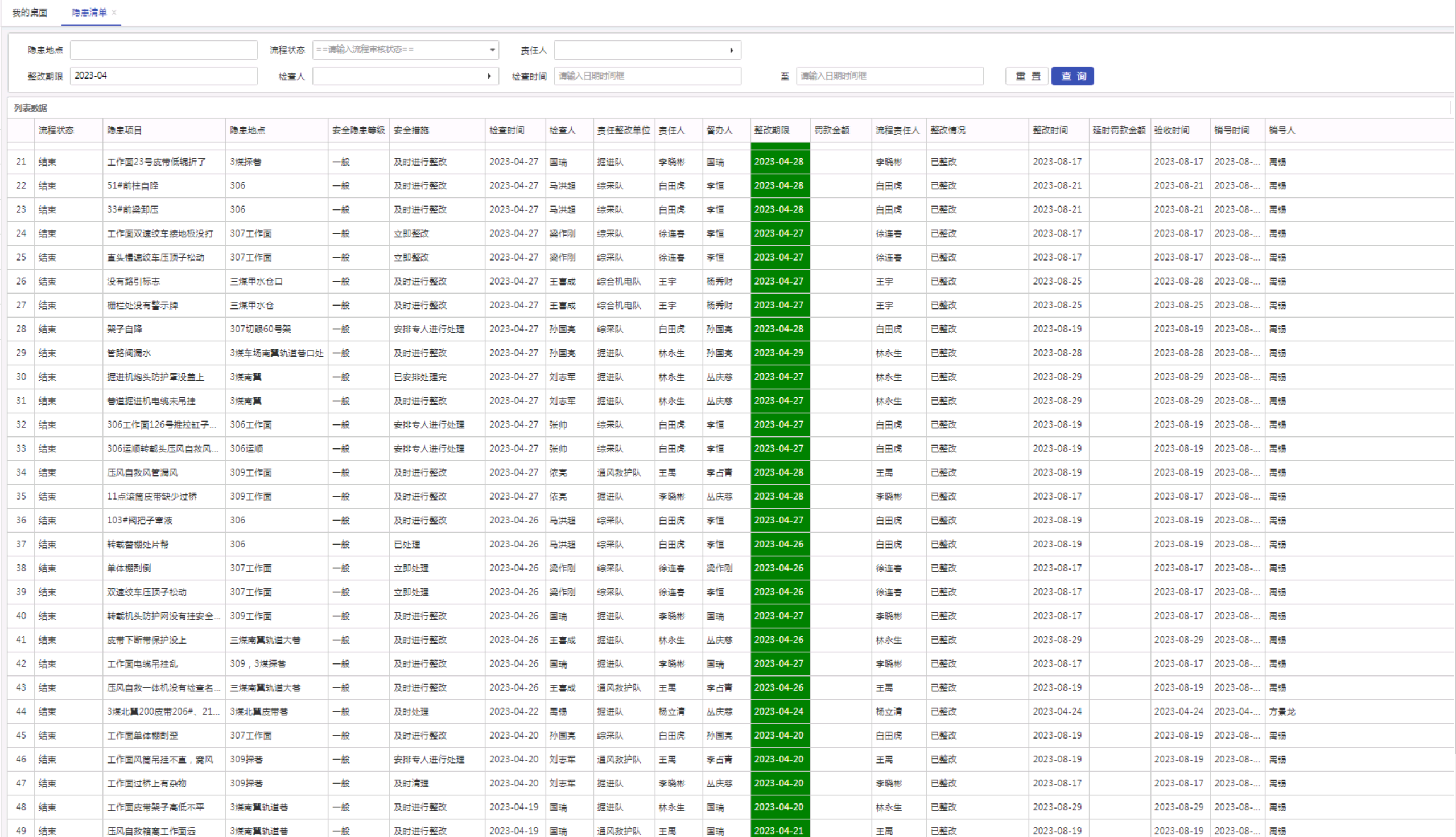1456x837 pixels.
Task: Select row 21 工作面23号皮带低辊折了
Action: click(x=156, y=162)
